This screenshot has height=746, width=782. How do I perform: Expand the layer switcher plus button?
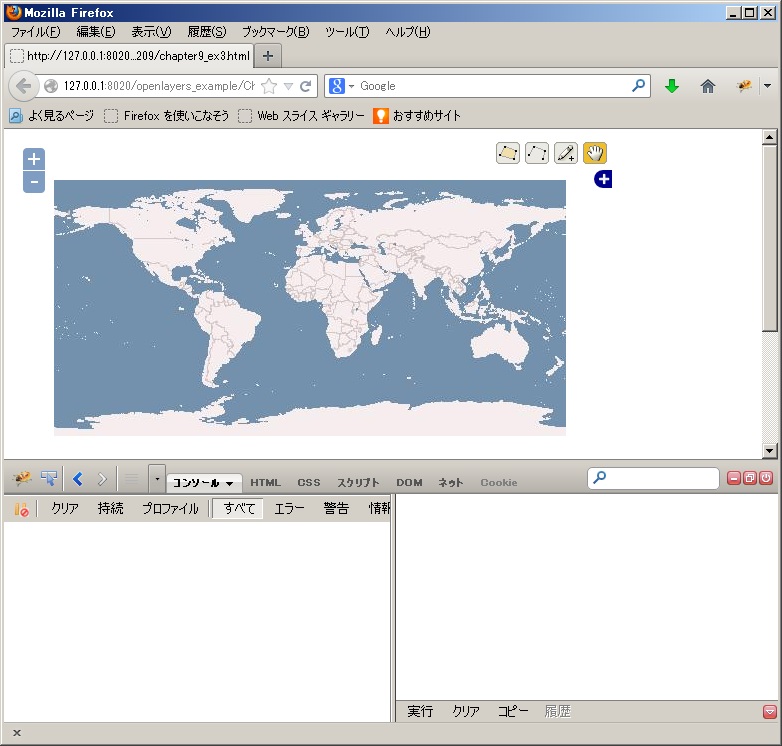(603, 179)
